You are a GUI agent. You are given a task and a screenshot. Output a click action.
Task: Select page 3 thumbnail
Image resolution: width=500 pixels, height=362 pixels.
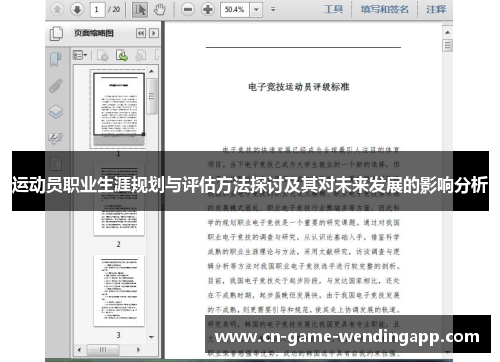(x=119, y=290)
